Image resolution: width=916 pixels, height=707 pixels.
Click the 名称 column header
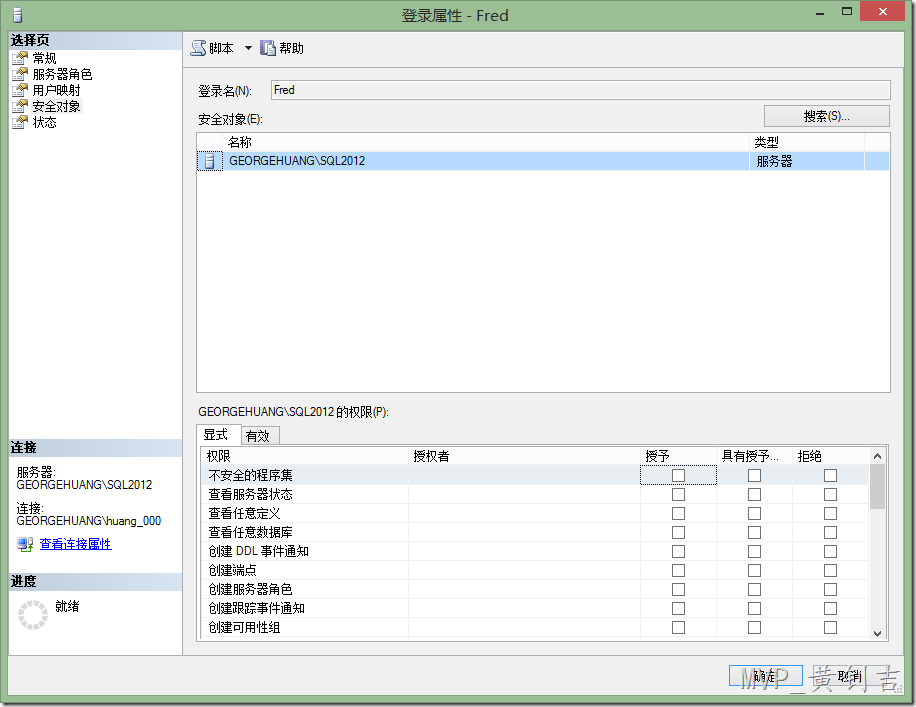click(486, 142)
